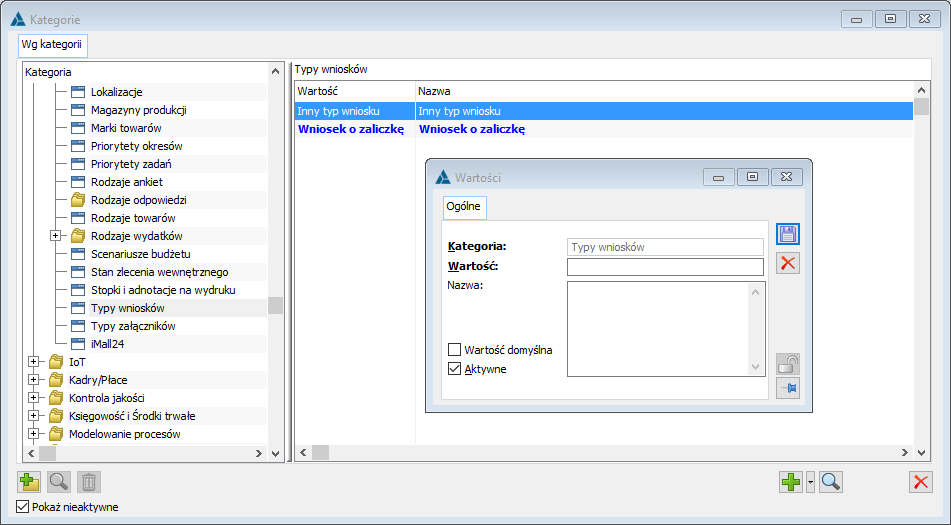Click the Kontrola jakości folder icon

click(56, 398)
